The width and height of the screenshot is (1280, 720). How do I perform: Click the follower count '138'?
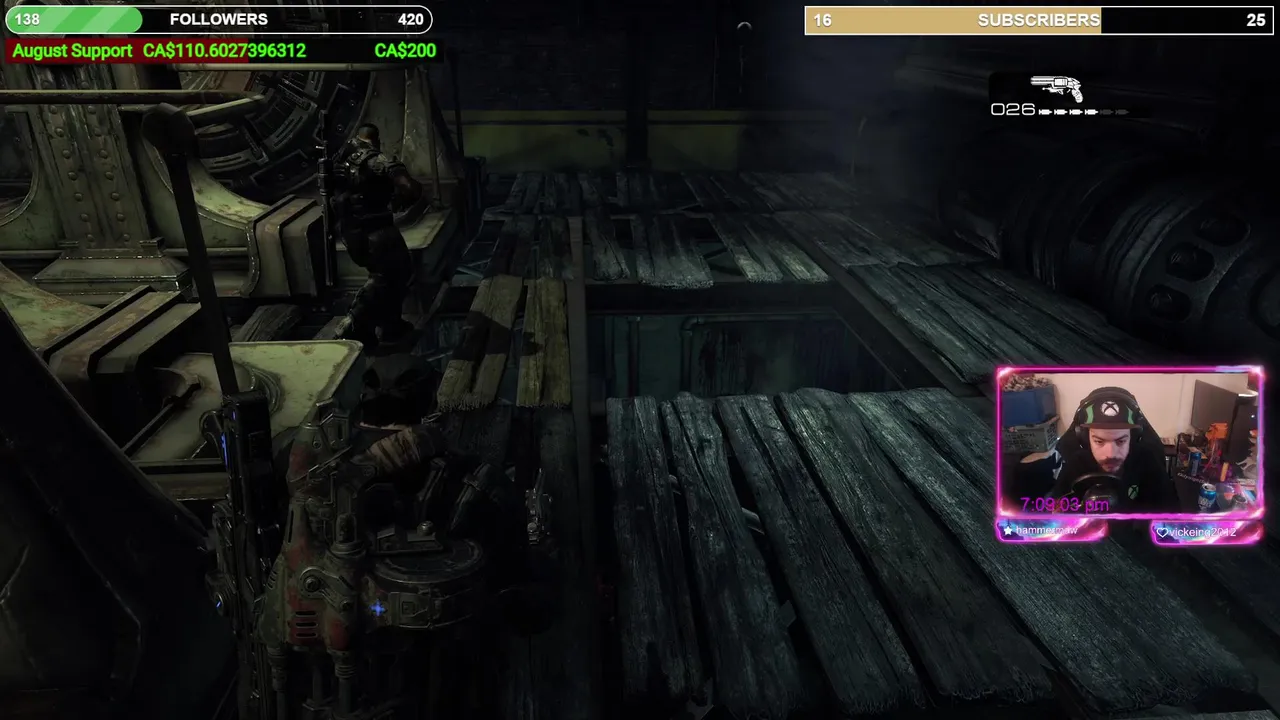click(x=27, y=19)
